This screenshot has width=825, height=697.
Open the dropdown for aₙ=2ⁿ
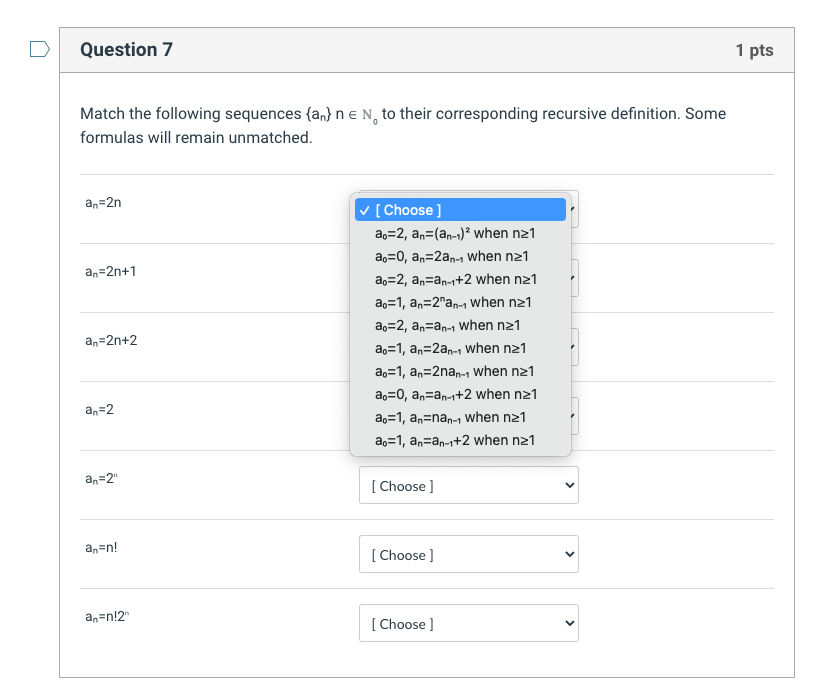[x=469, y=485]
